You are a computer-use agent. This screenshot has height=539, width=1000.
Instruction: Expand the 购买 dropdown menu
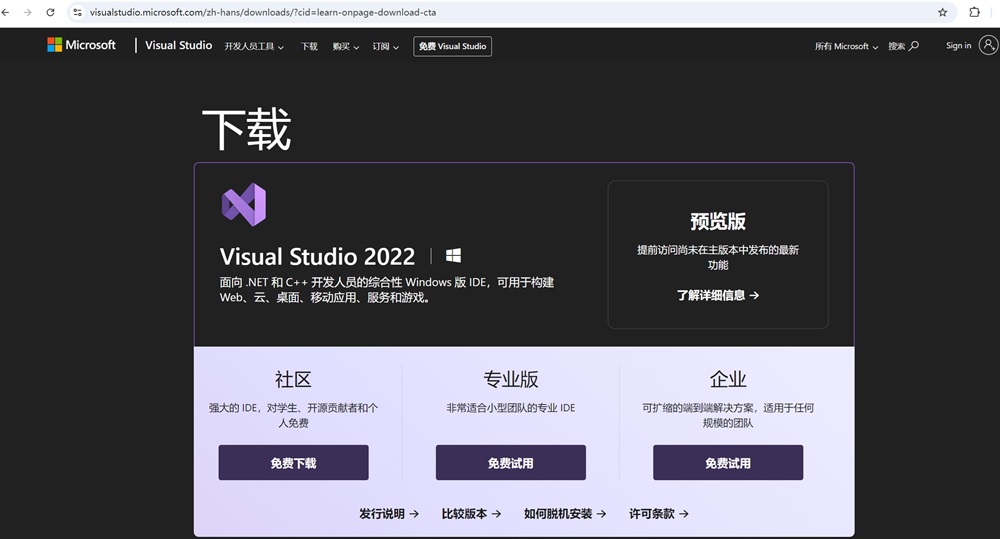pyautogui.click(x=346, y=47)
